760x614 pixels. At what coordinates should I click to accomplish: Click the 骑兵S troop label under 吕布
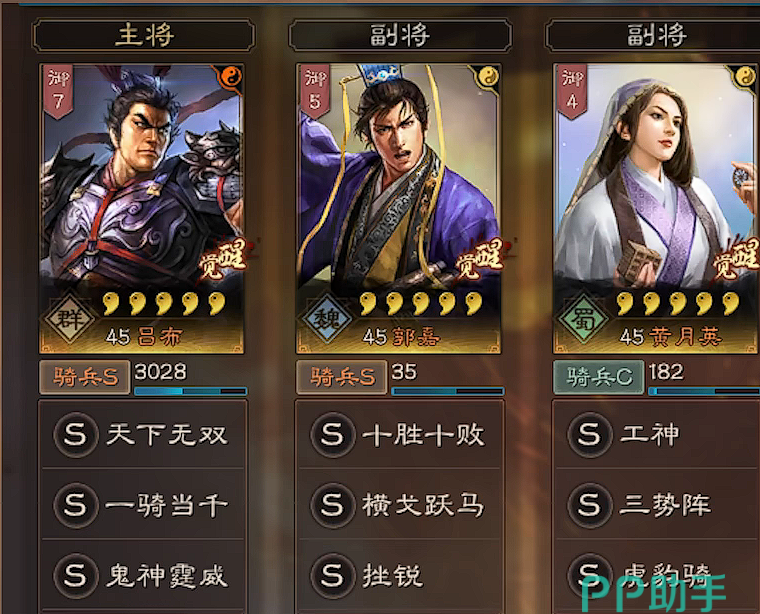[x=85, y=377]
